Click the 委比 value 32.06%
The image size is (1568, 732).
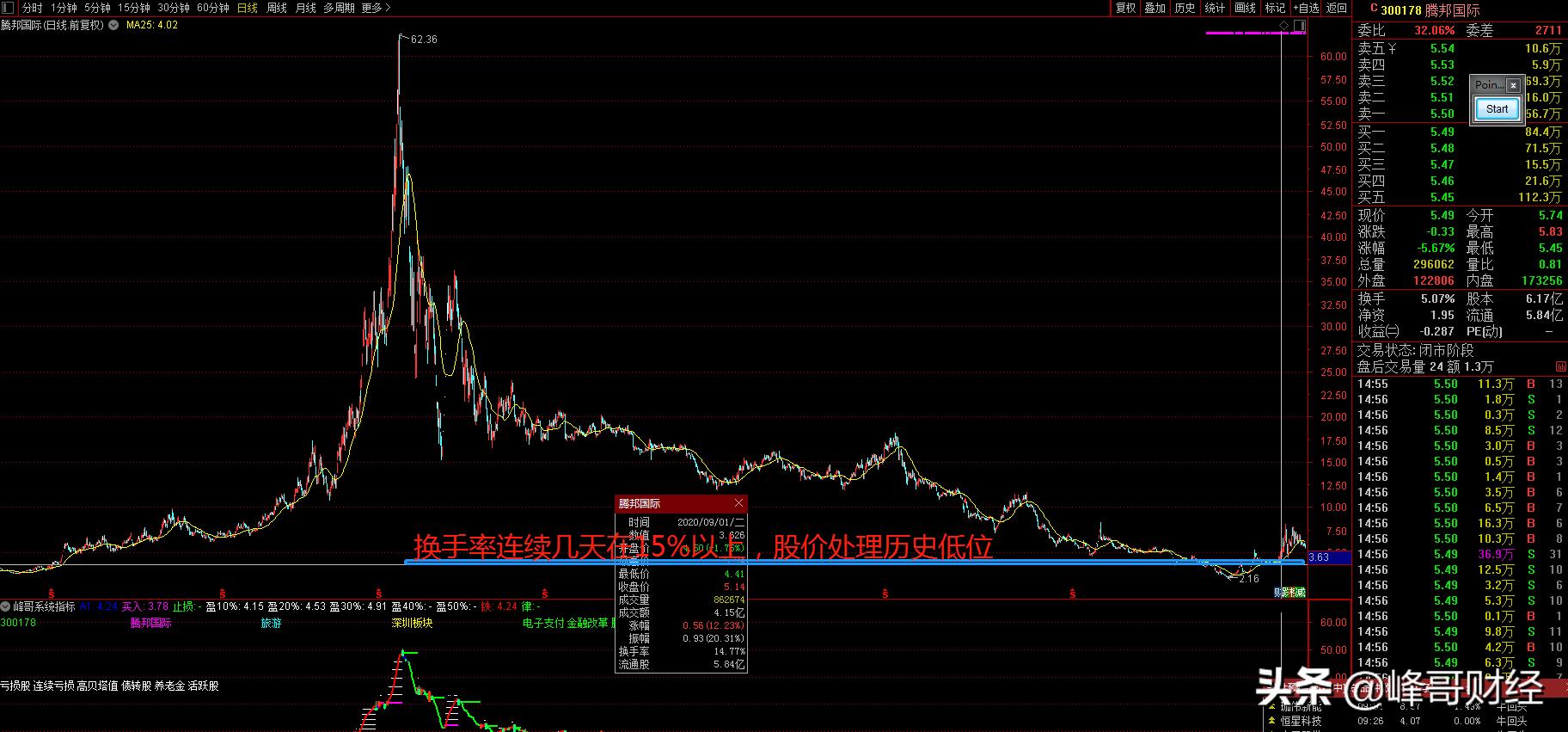click(x=1434, y=30)
